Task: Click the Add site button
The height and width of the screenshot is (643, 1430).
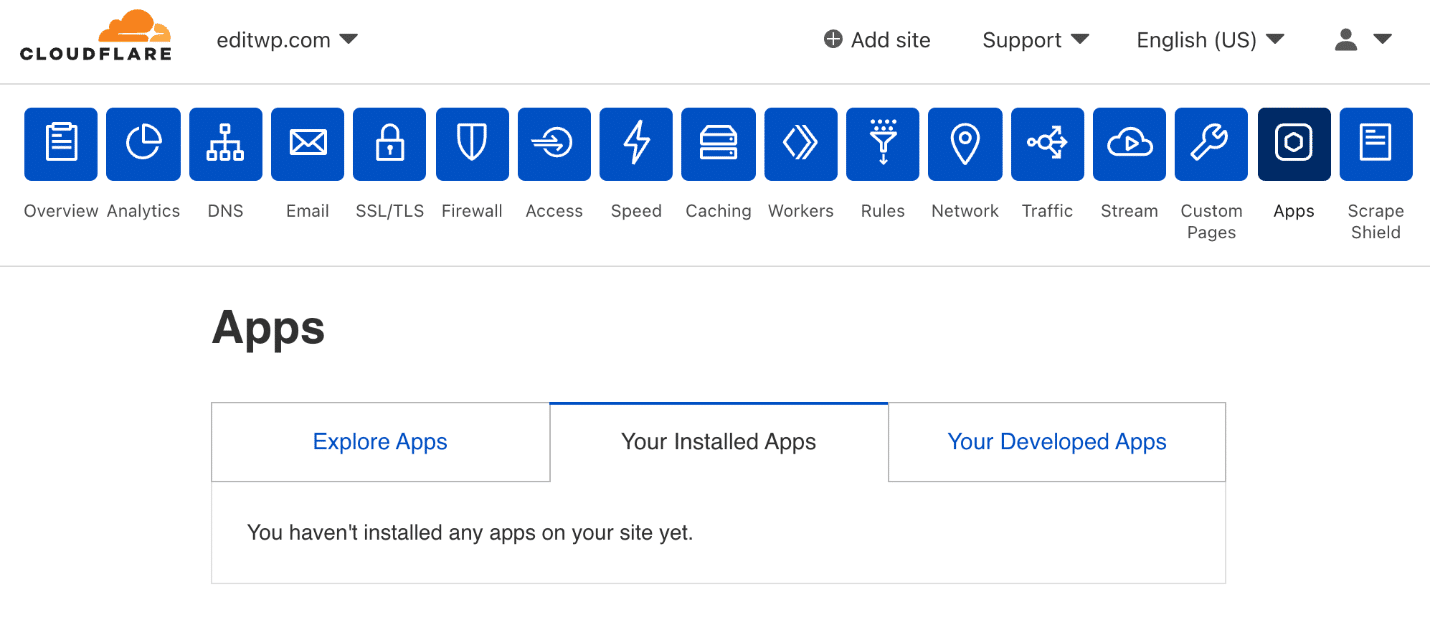Action: (x=877, y=40)
